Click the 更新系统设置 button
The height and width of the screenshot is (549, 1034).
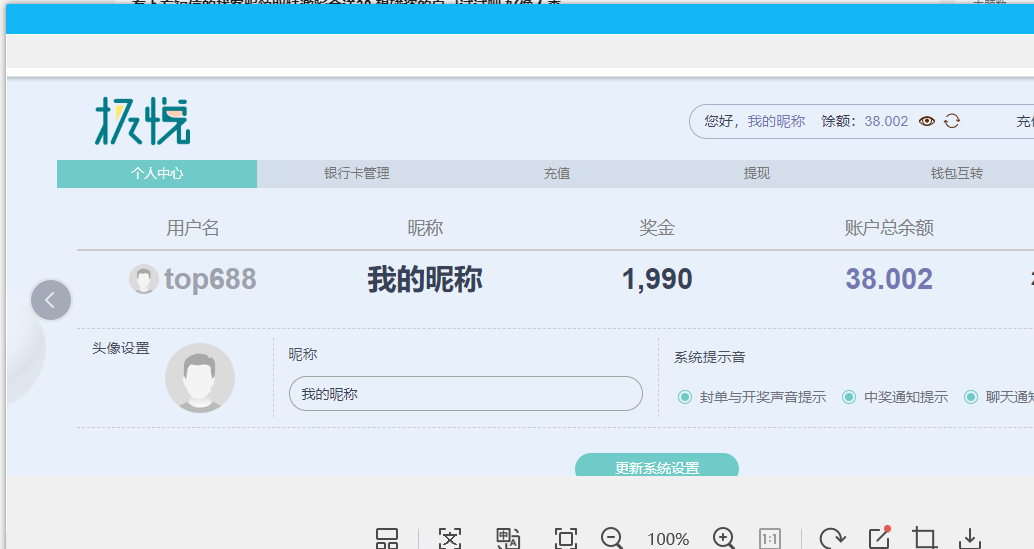656,467
